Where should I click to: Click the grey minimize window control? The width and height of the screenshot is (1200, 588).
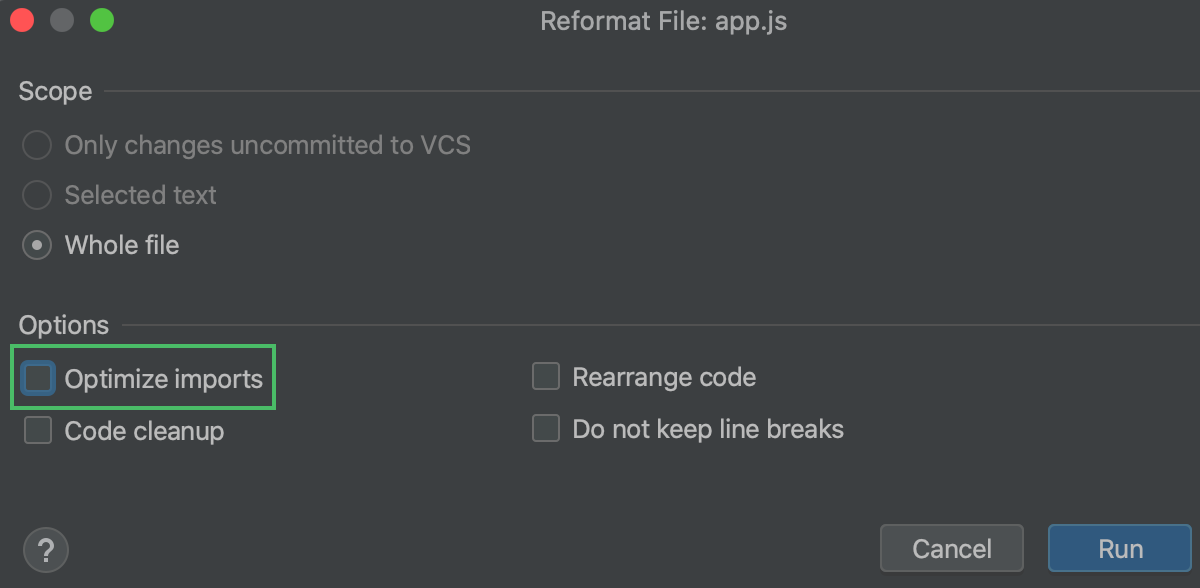(x=61, y=19)
